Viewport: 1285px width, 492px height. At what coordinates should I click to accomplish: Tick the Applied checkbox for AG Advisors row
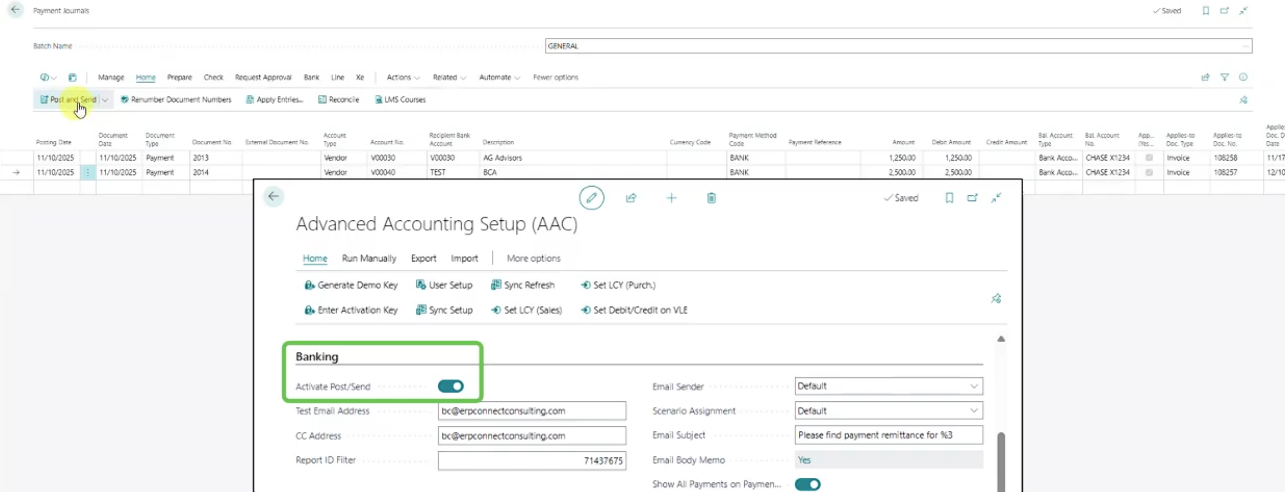click(x=1149, y=158)
